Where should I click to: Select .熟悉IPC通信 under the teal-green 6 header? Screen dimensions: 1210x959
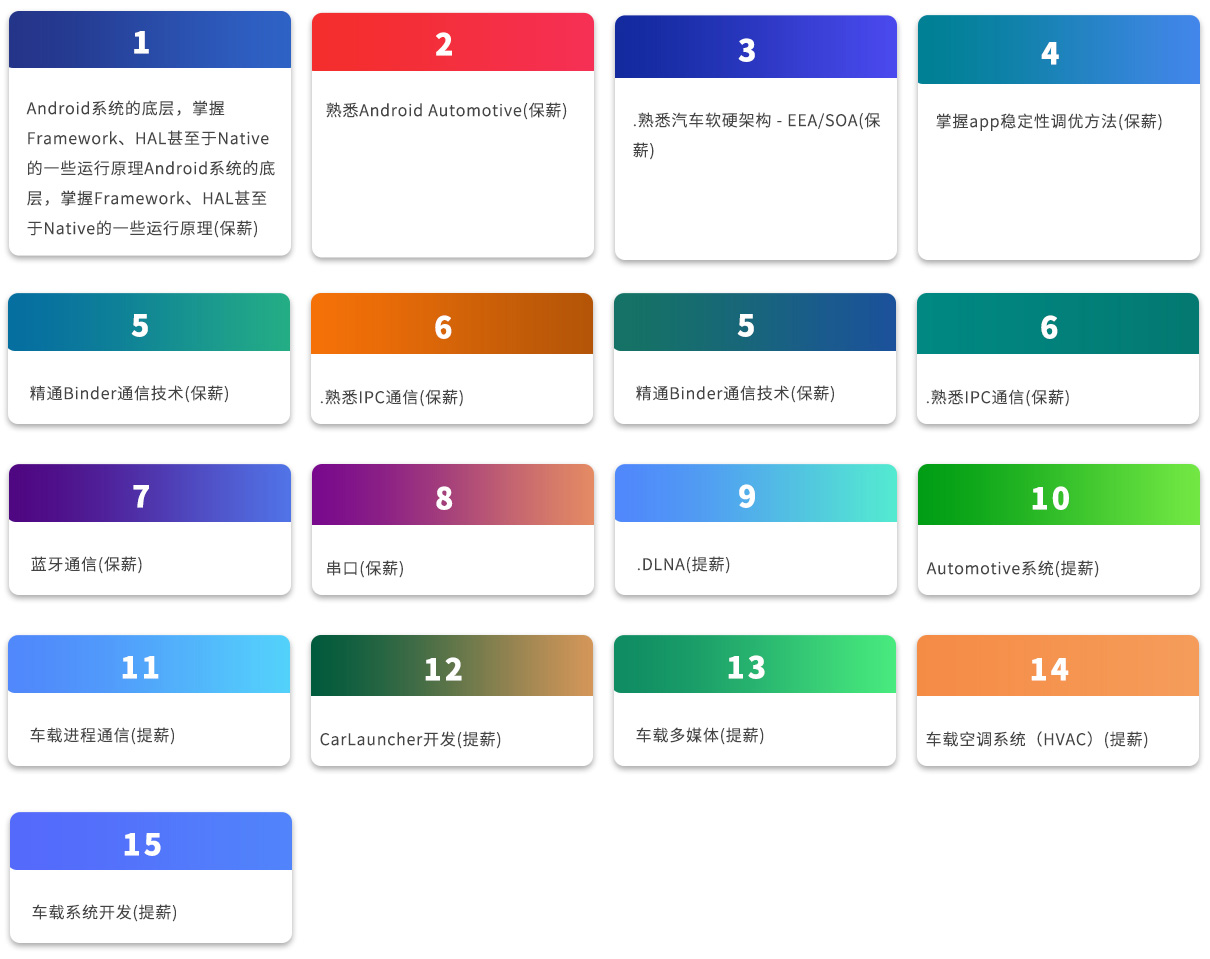click(998, 397)
